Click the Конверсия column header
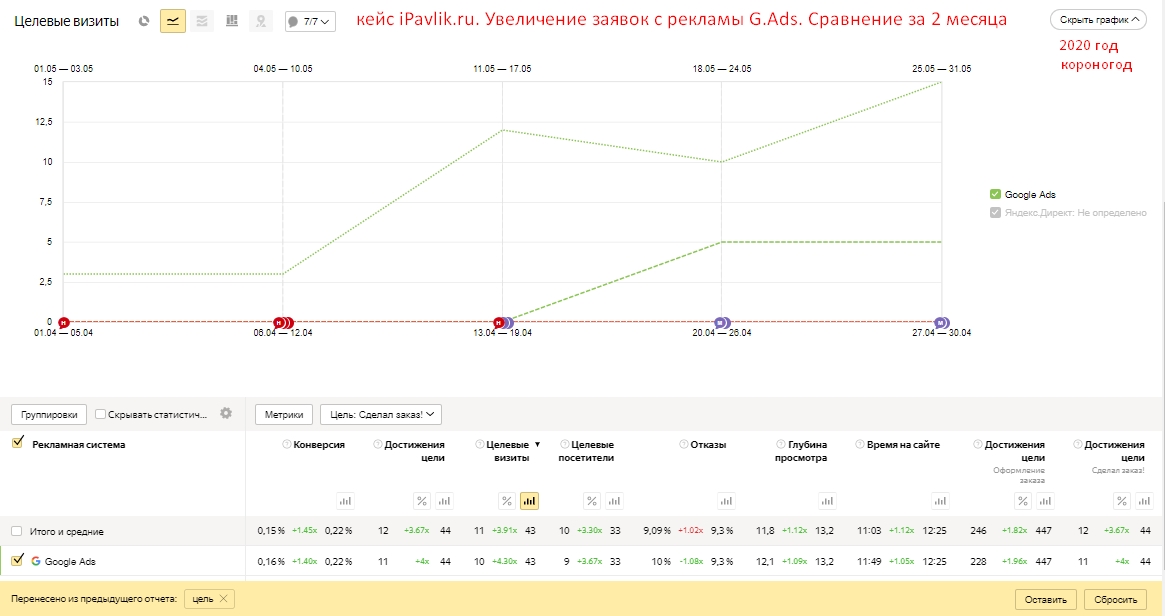The image size is (1165, 616). [319, 444]
